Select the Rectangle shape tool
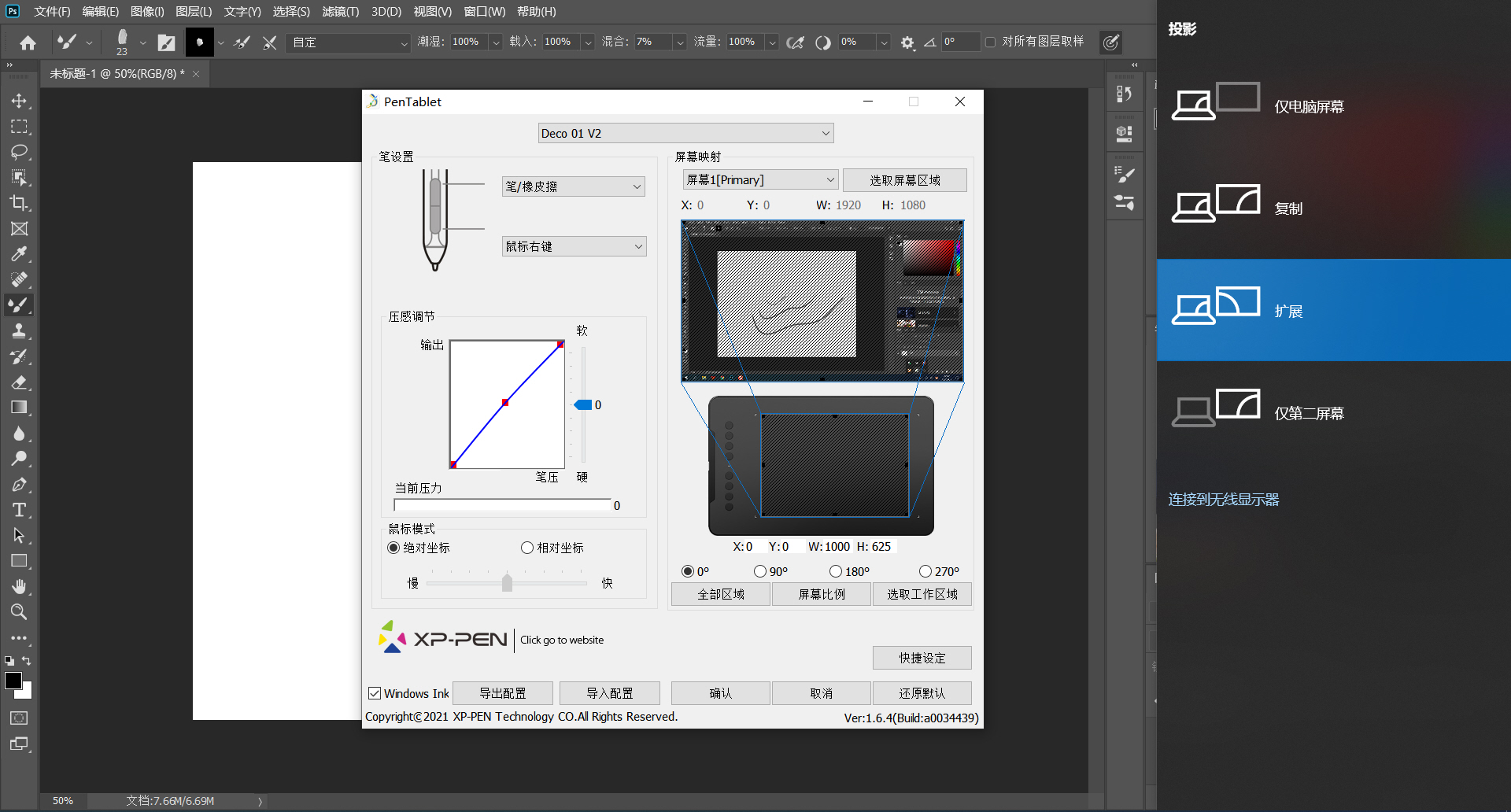The width and height of the screenshot is (1511, 812). (19, 561)
